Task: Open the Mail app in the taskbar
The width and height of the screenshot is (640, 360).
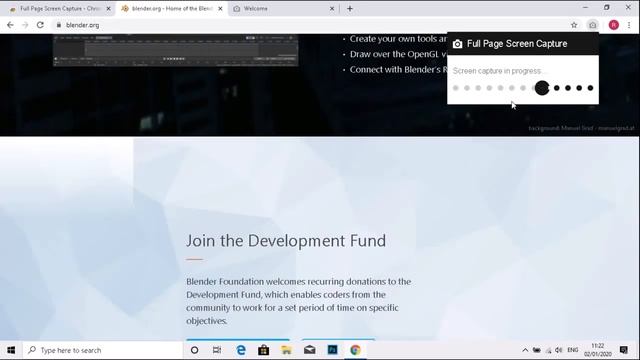Action: point(309,350)
